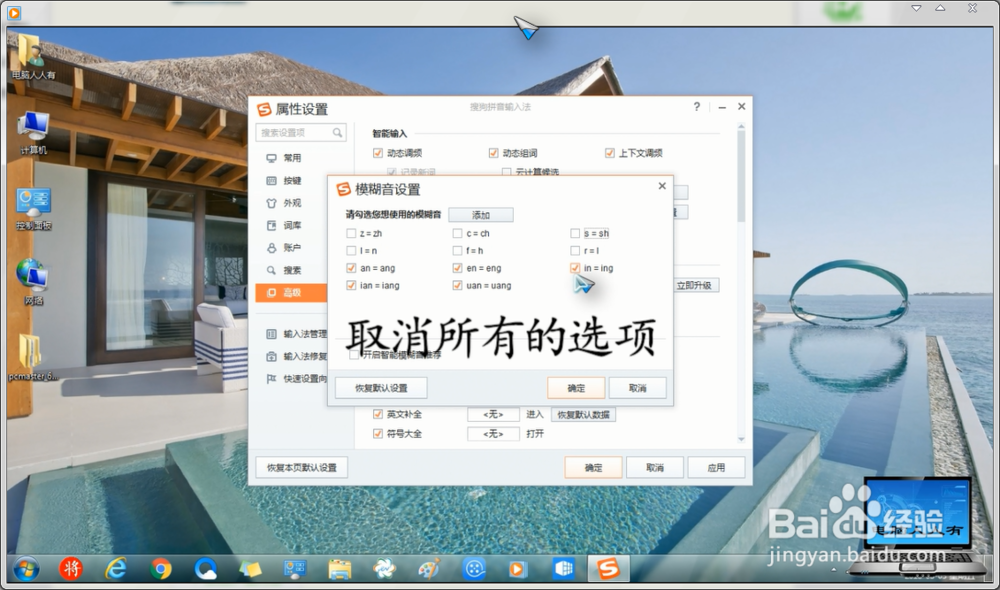The width and height of the screenshot is (1000, 590).
Task: Switch to the 账户 settings category
Action: coord(291,247)
